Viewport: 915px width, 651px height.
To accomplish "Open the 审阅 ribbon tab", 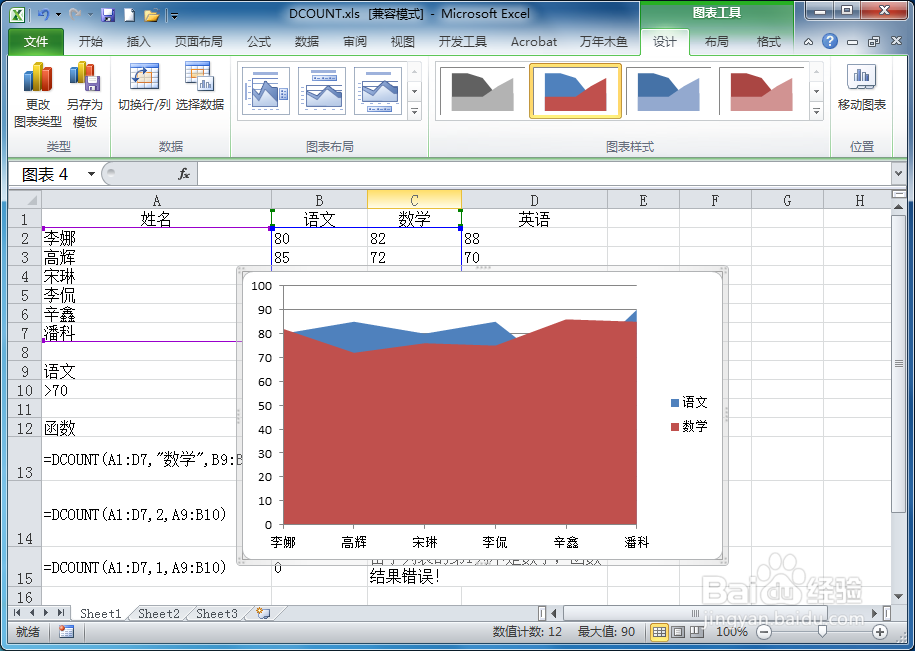I will pos(354,41).
